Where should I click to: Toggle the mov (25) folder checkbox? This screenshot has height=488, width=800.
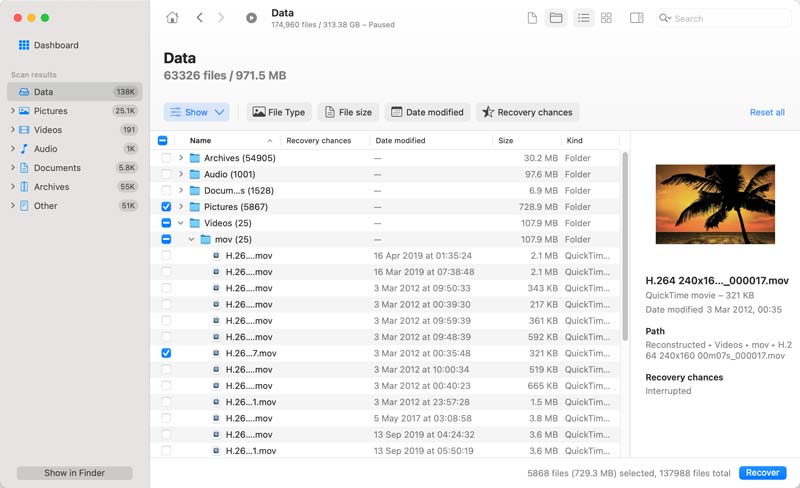point(166,239)
